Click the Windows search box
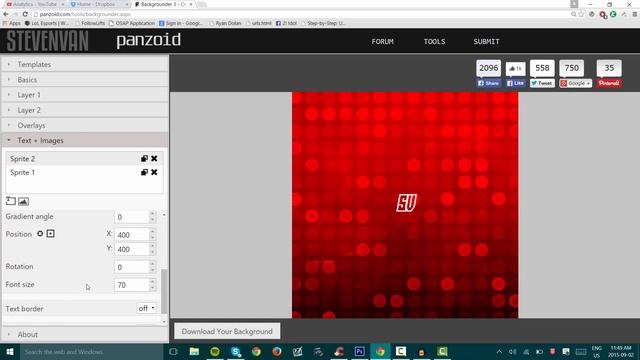Viewport: 640px width, 360px height. tap(91, 351)
